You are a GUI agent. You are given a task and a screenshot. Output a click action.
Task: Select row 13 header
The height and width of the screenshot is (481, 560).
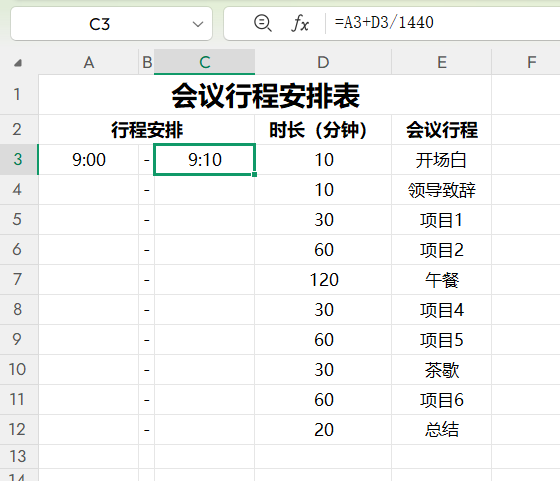tap(19, 456)
